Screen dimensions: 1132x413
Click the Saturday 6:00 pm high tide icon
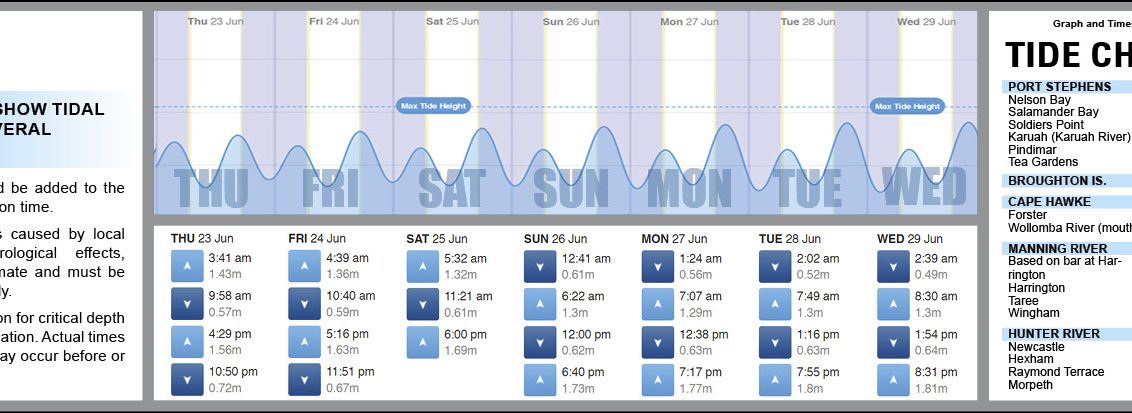coord(422,342)
